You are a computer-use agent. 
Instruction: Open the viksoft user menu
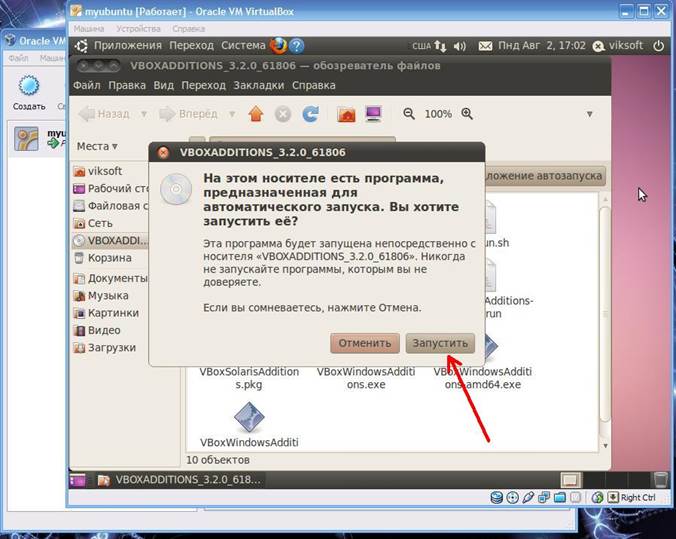[618, 46]
